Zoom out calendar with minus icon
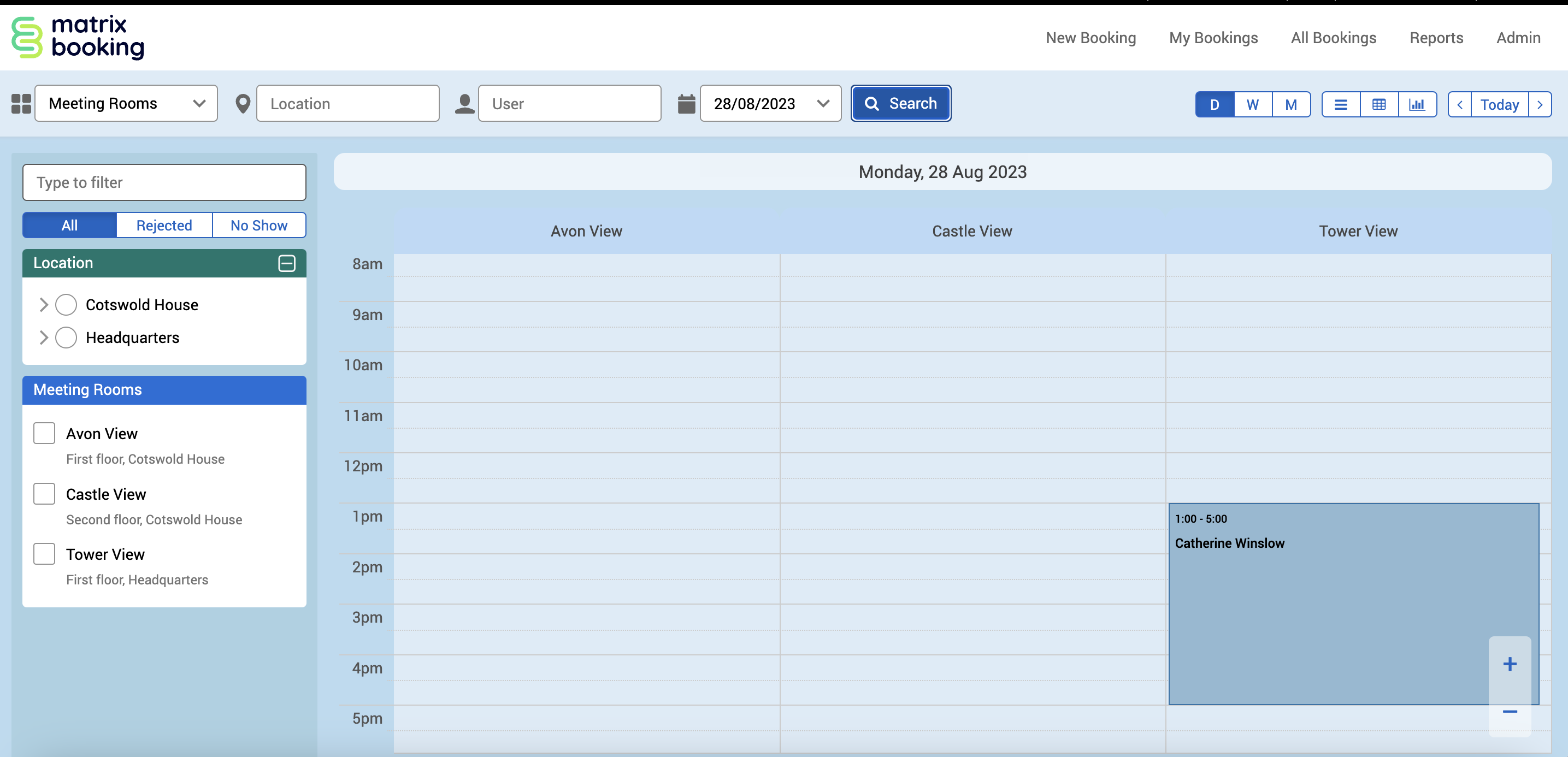 click(1509, 711)
